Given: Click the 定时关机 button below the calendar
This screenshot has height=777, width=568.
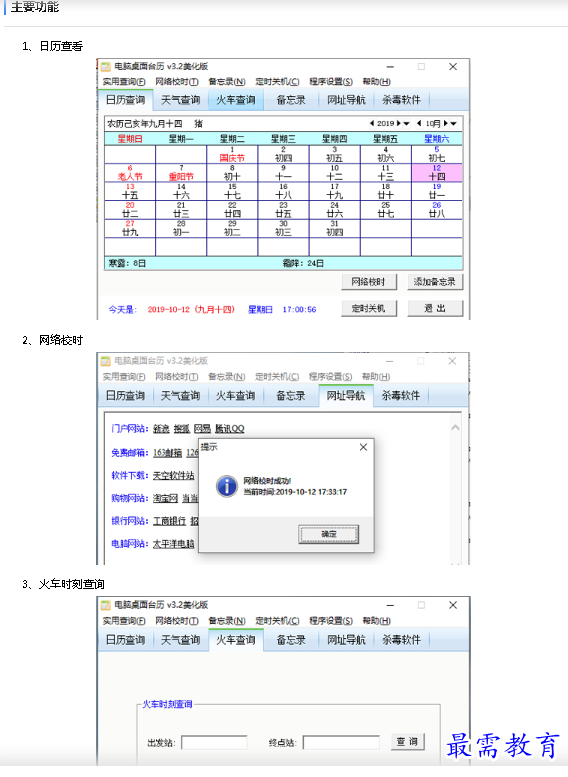Looking at the screenshot, I should click(x=369, y=308).
